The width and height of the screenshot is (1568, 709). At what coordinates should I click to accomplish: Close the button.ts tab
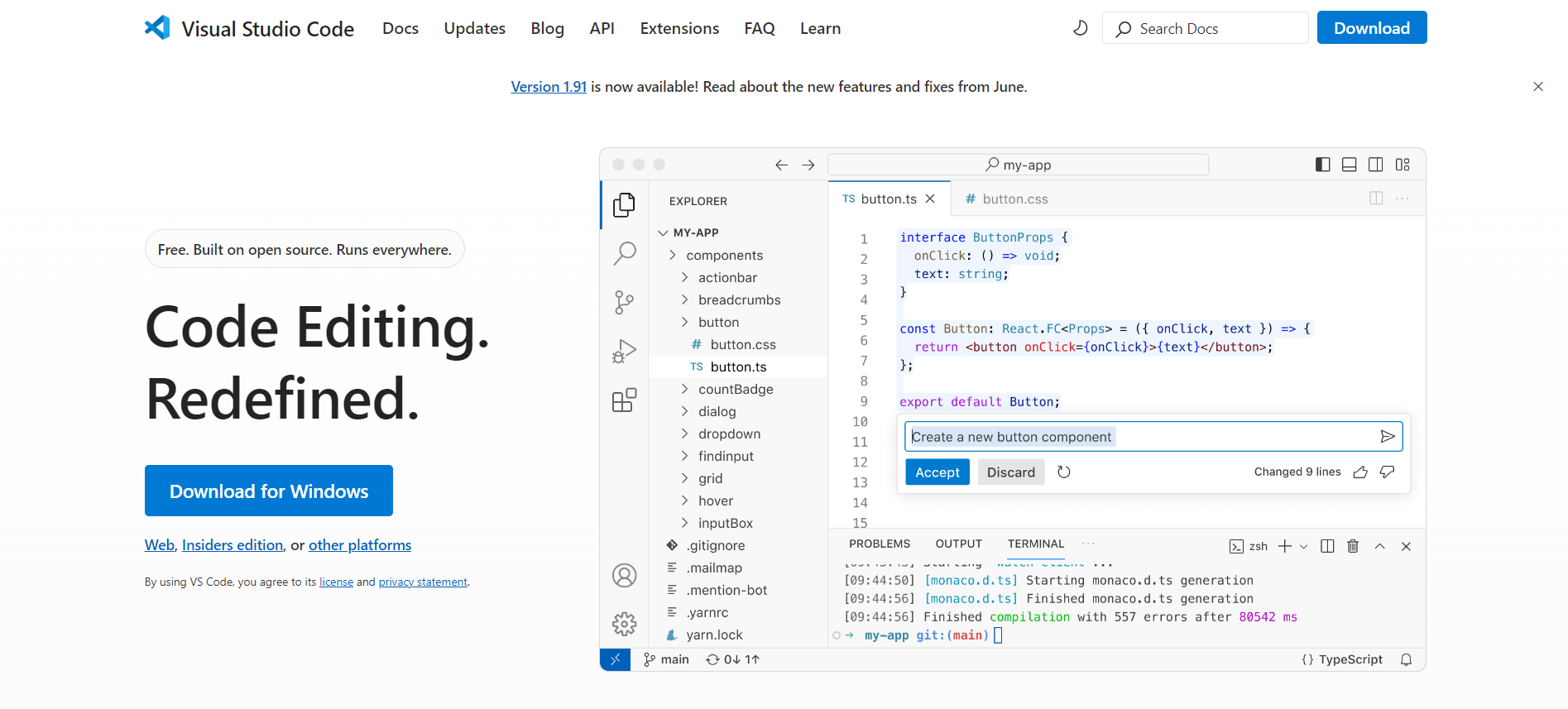930,199
